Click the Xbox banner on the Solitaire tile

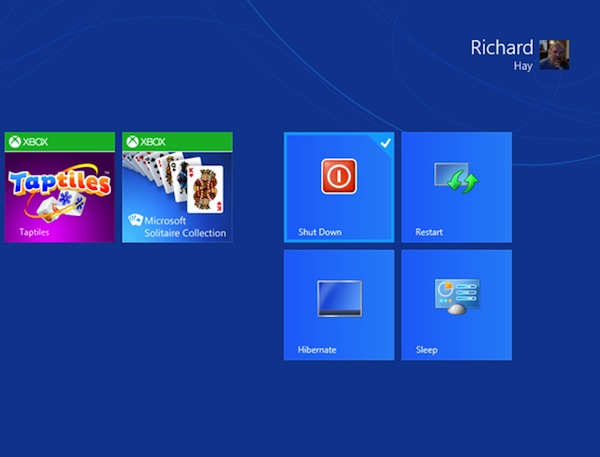coord(177,142)
